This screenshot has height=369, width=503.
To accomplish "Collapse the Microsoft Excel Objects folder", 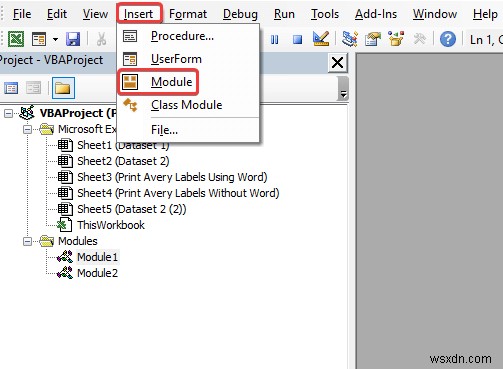I will [x=28, y=129].
